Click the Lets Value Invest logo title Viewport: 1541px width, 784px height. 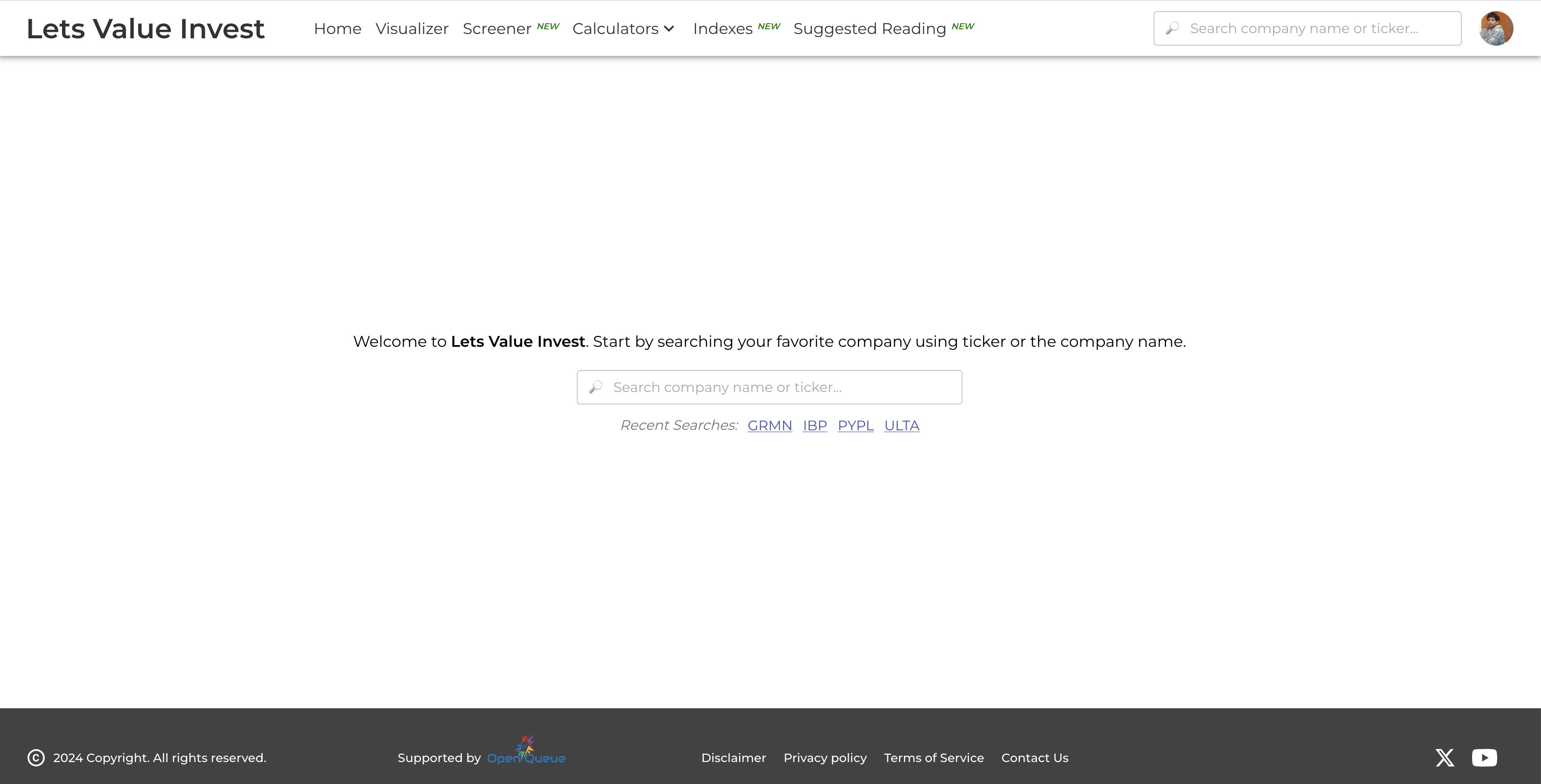click(145, 29)
